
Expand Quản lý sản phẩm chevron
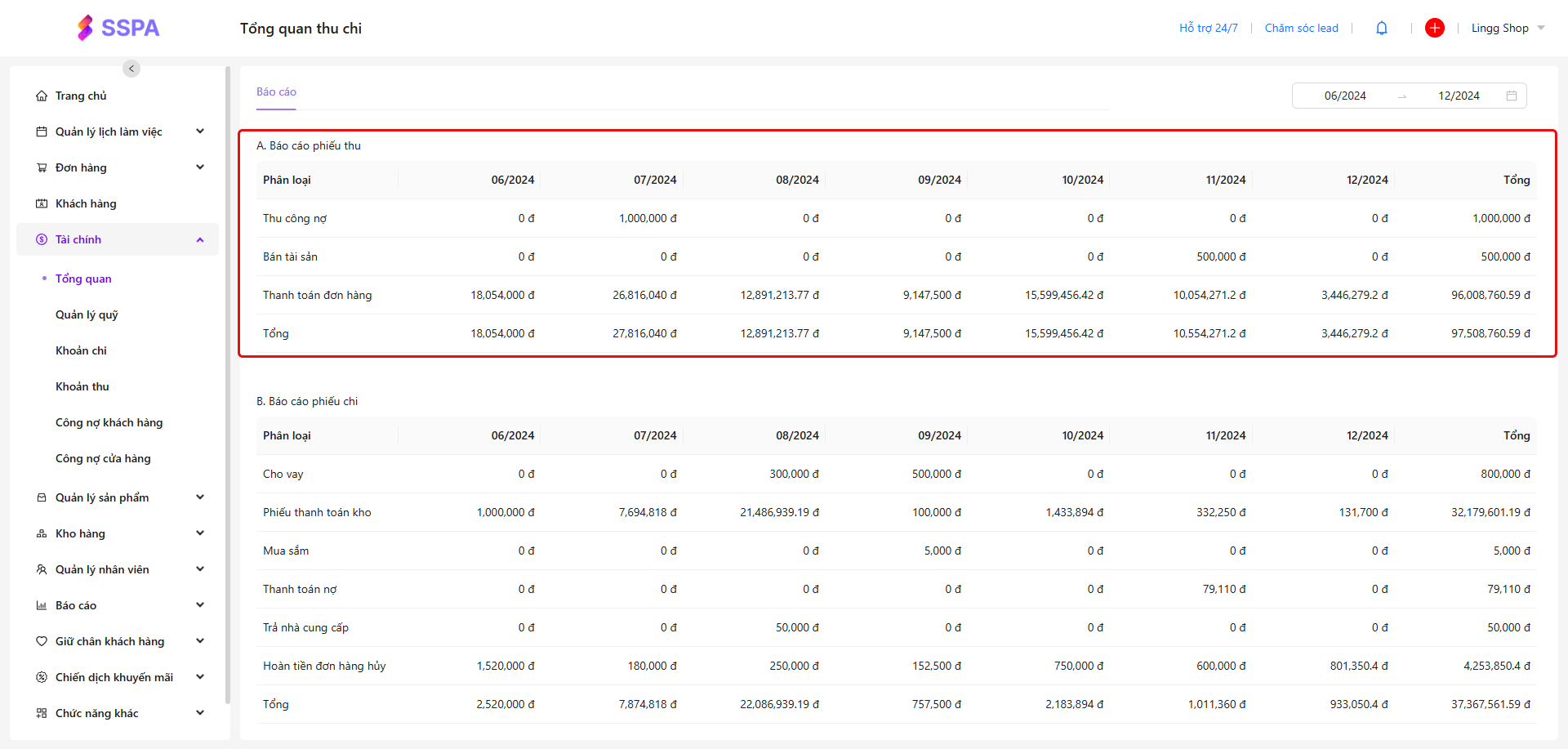[x=200, y=497]
